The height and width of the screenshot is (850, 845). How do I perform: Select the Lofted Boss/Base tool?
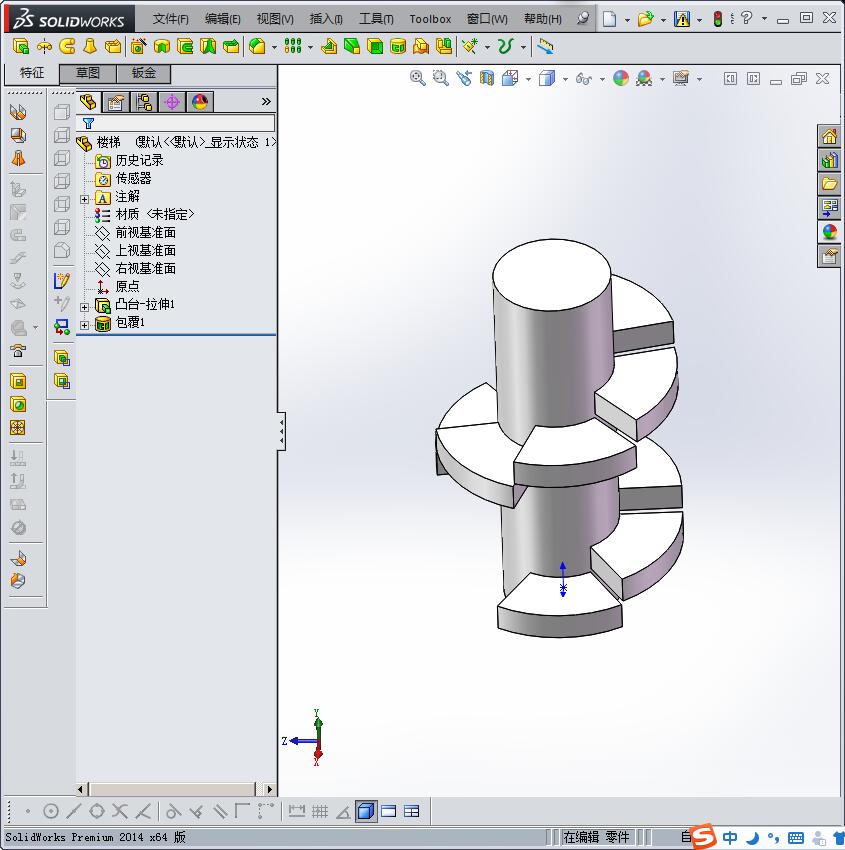(90, 47)
